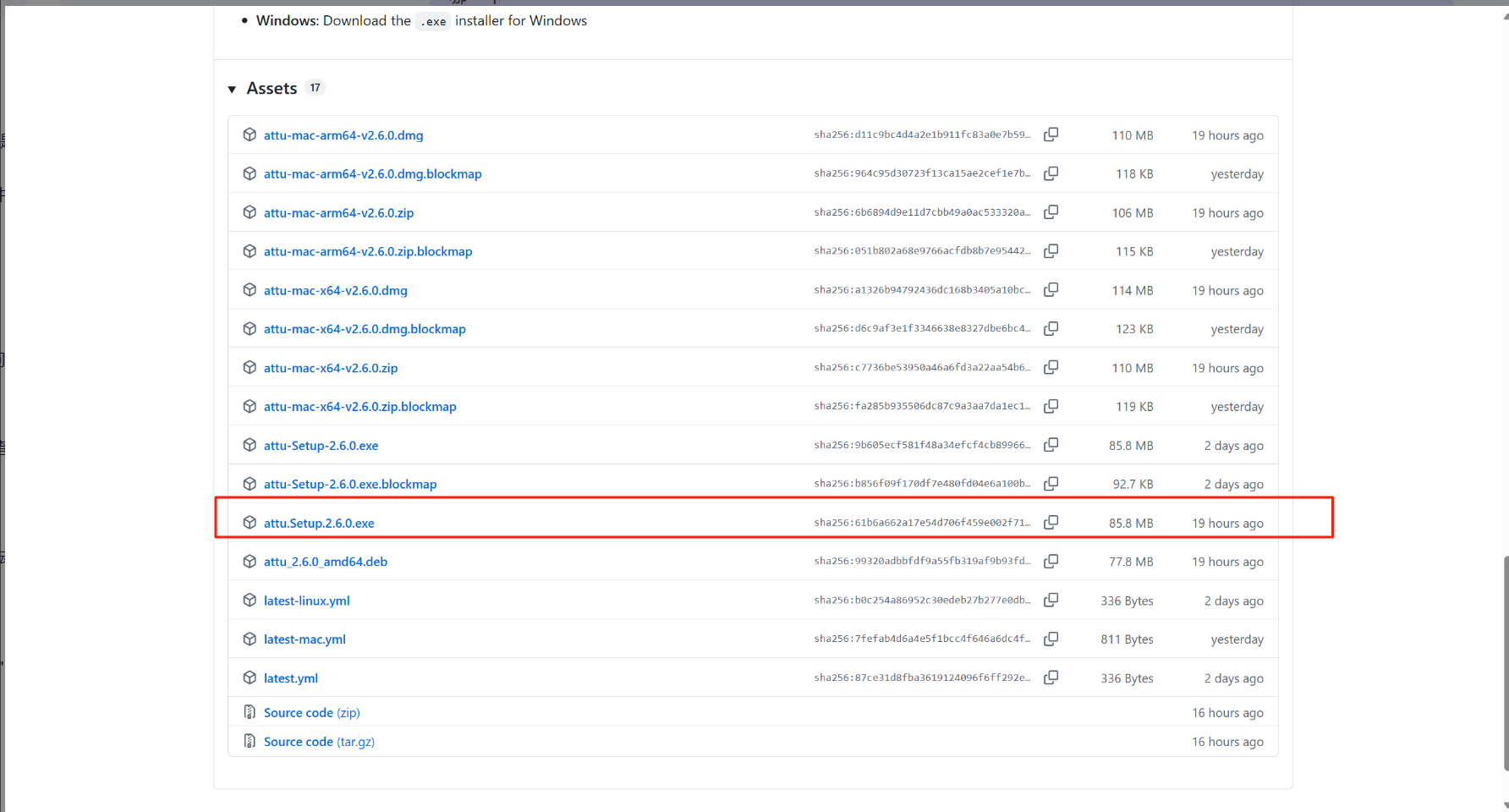Copy SHA256 of attu-mac-x64-v2.6.0.dmg.blockmap

click(x=1051, y=329)
